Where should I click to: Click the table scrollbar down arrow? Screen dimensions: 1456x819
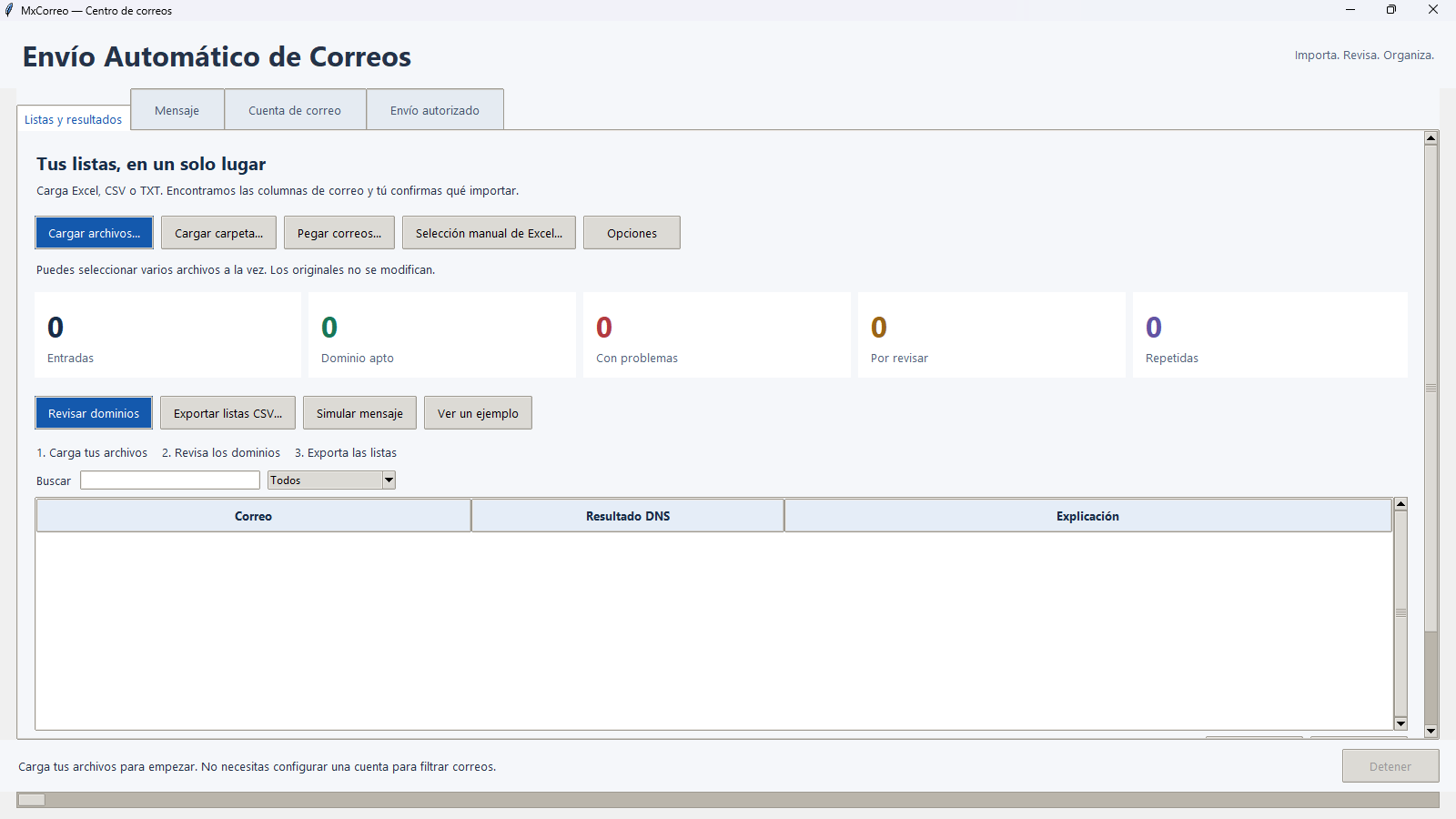[1400, 723]
